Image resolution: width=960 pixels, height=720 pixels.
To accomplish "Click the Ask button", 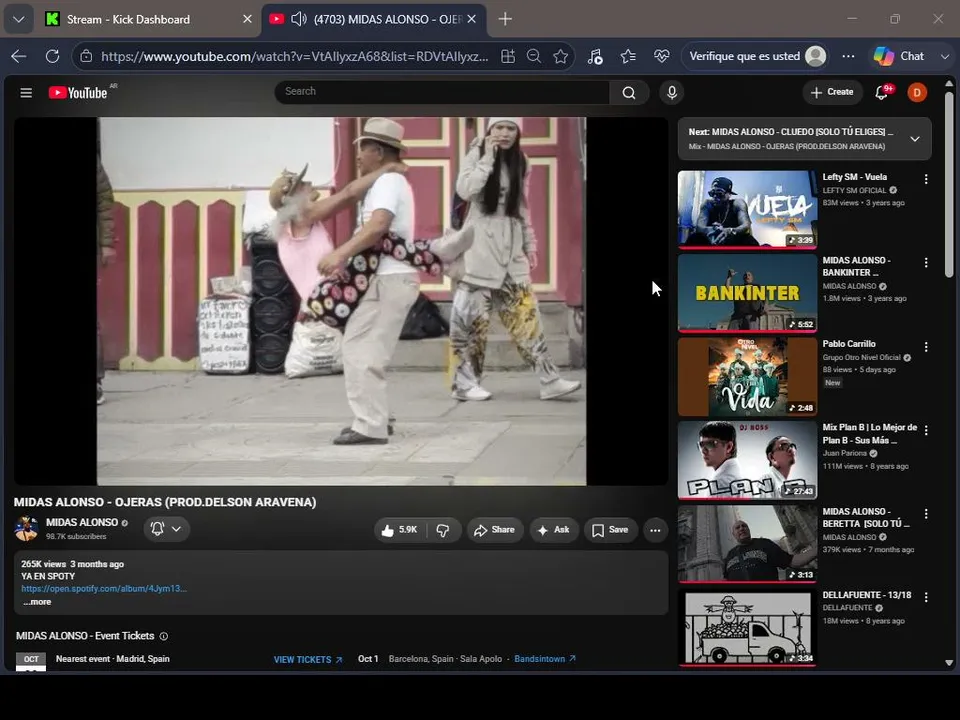I will tap(553, 530).
